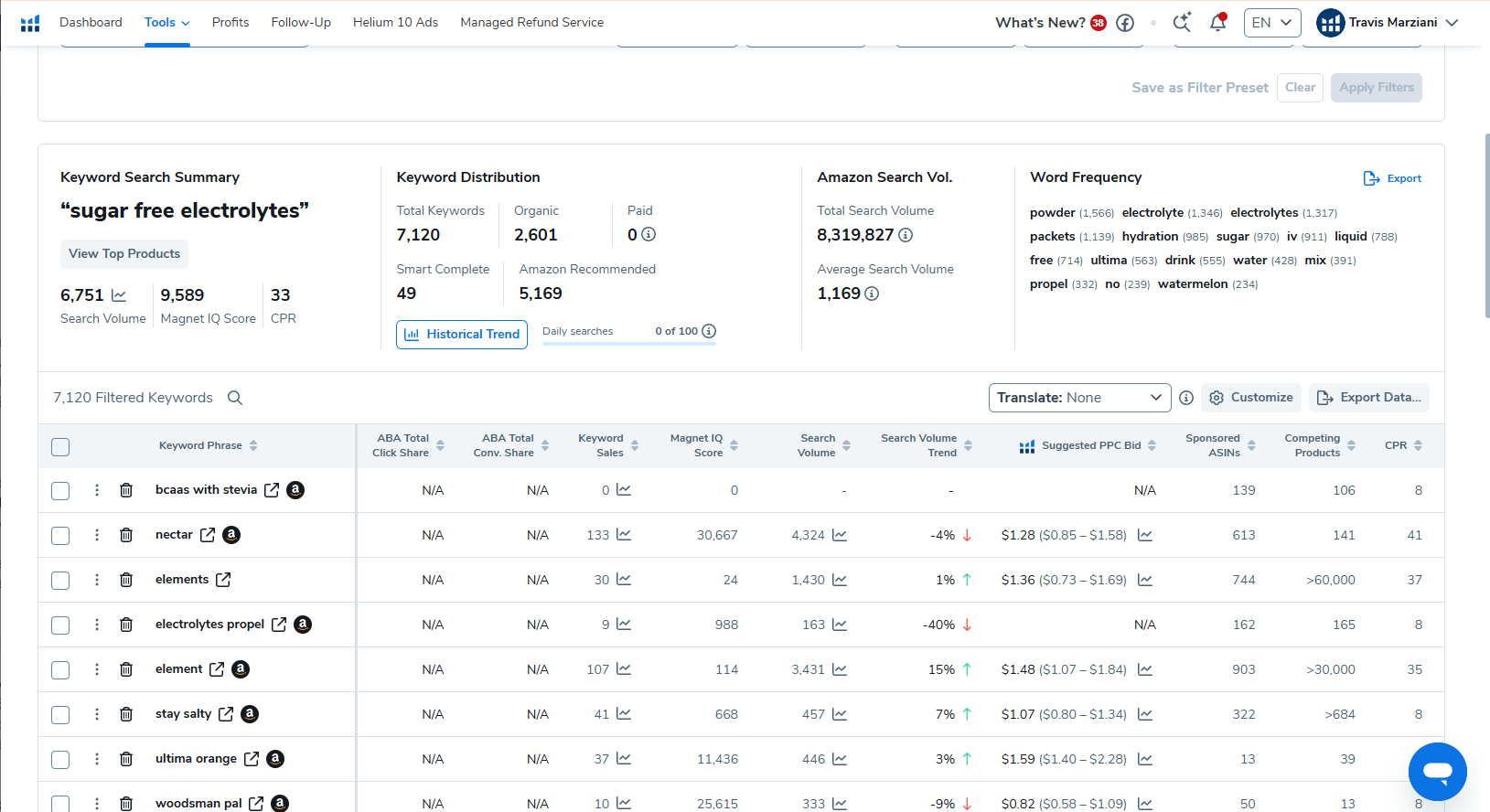Open row options menu for woodsman pal
The height and width of the screenshot is (812, 1490).
(97, 804)
